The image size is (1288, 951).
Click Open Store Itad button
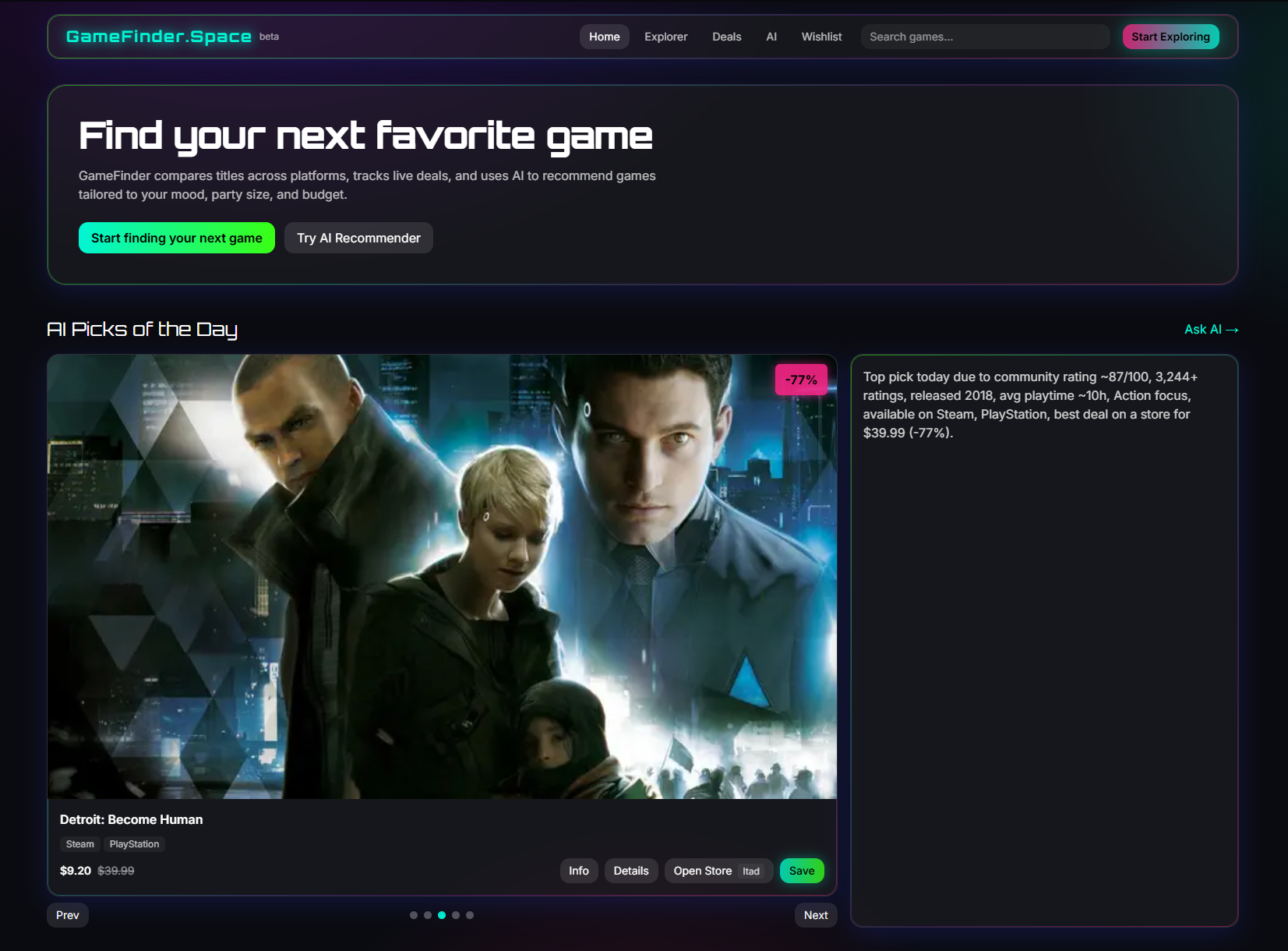[x=718, y=871]
